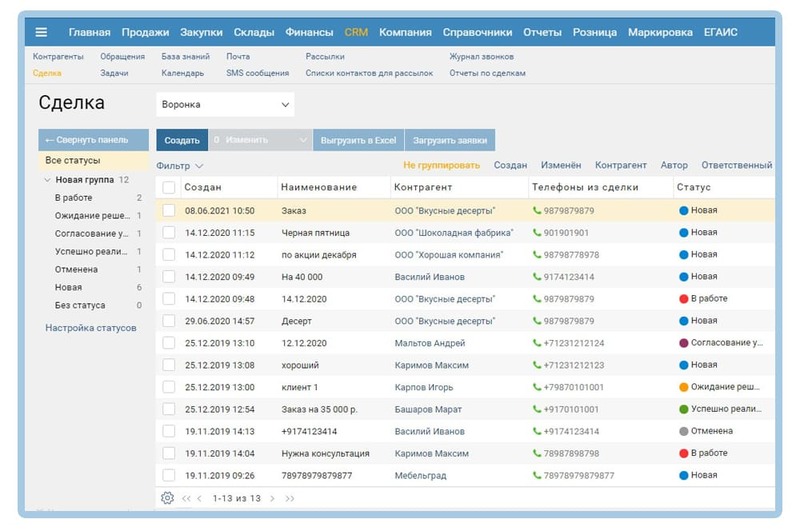This screenshot has width=800, height=531.
Task: Check the Десерт row checkbox
Action: (x=169, y=321)
